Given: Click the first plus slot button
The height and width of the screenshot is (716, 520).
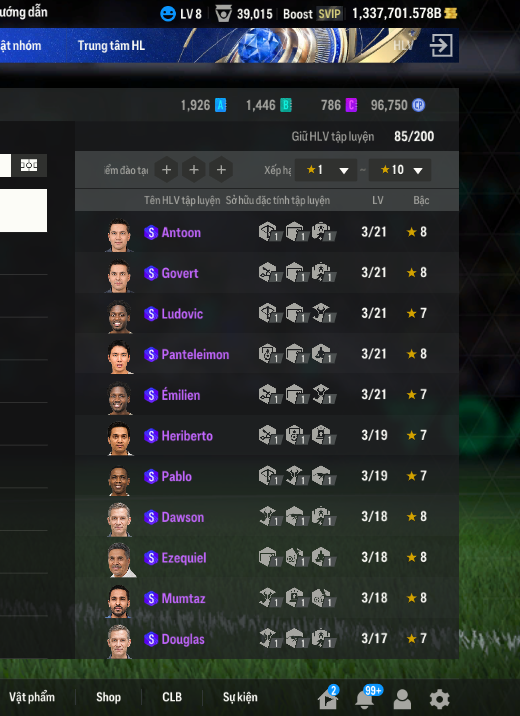Looking at the screenshot, I should (x=167, y=170).
